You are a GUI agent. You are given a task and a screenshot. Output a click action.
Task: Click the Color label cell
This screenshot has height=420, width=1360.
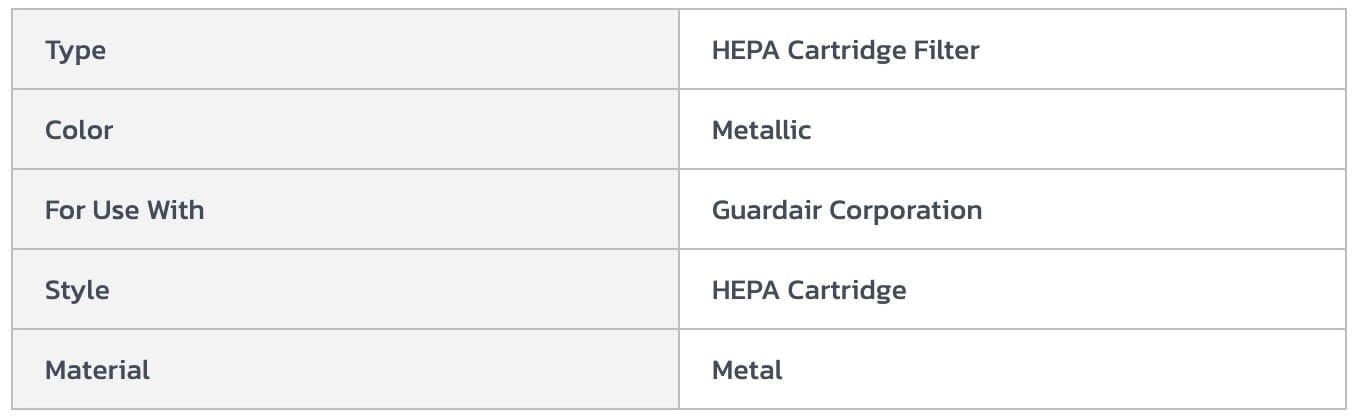pyautogui.click(x=79, y=130)
